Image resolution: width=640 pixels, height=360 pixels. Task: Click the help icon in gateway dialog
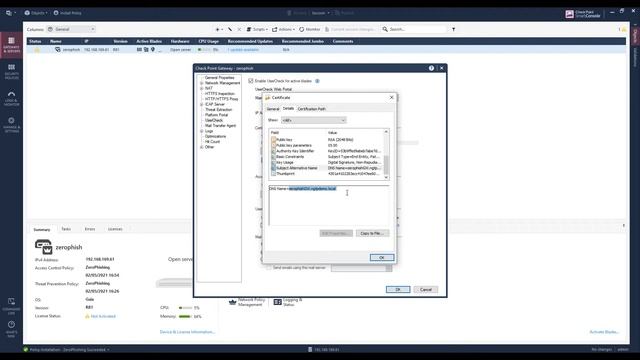click(x=431, y=68)
